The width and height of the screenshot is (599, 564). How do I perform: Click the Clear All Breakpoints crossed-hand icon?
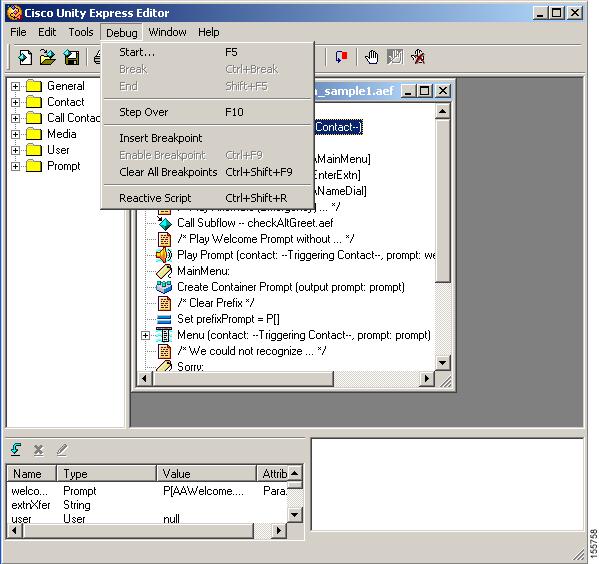click(x=418, y=57)
